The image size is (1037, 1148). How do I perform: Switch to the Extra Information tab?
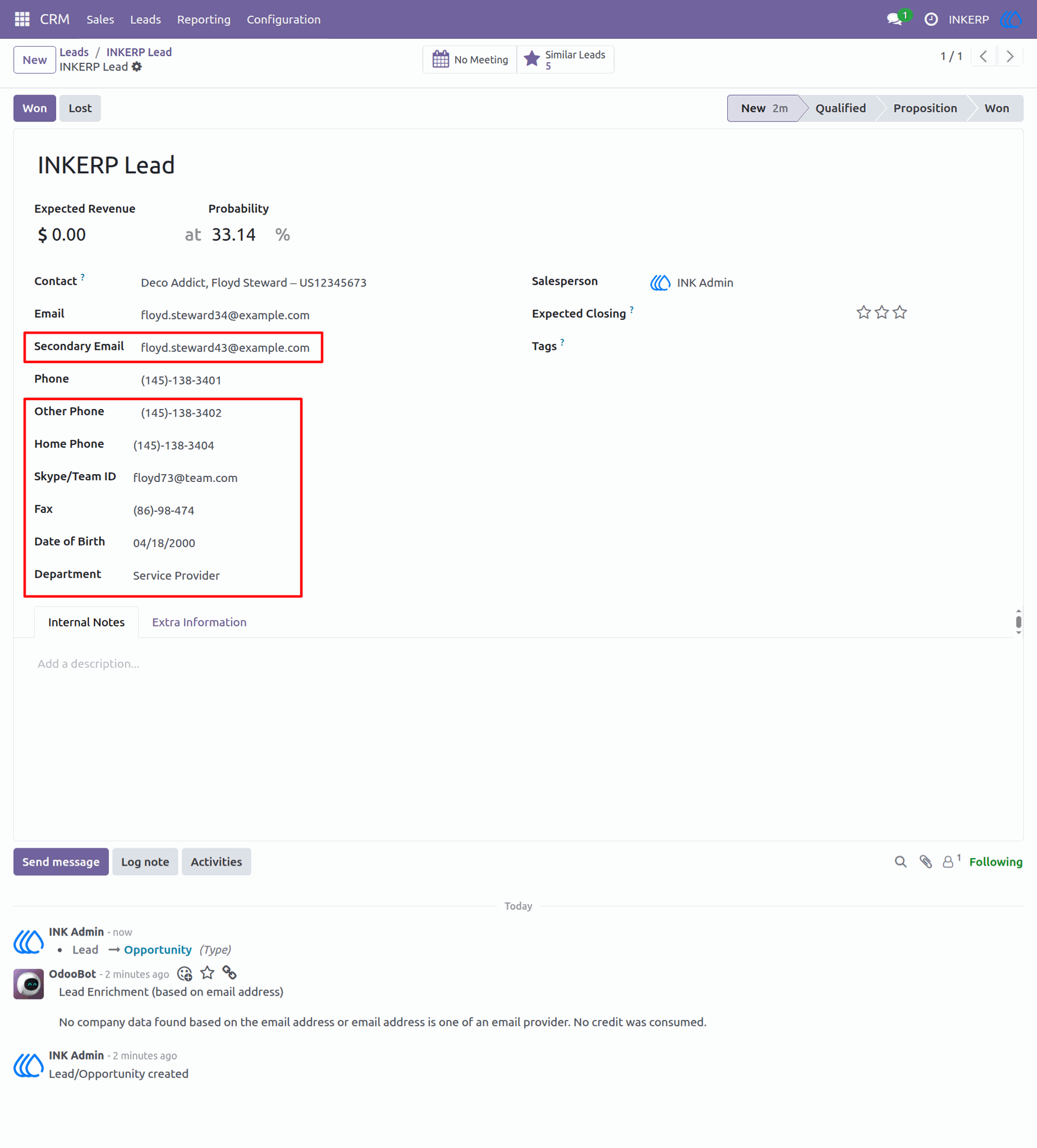(x=199, y=622)
